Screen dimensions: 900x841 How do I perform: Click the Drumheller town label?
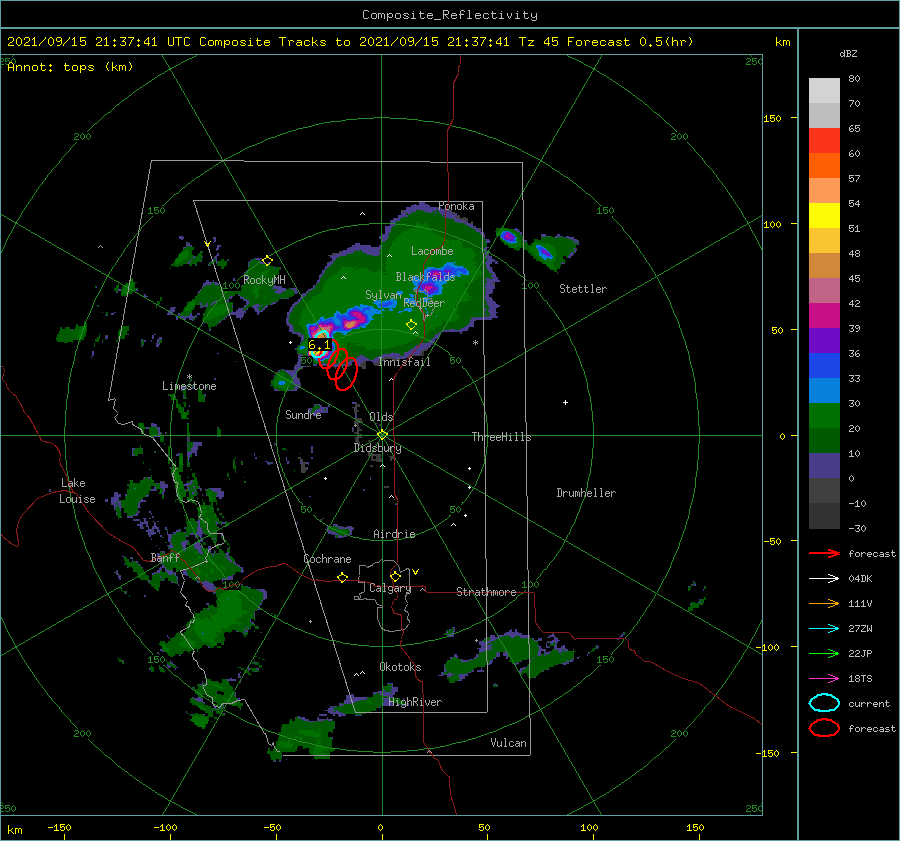(585, 493)
